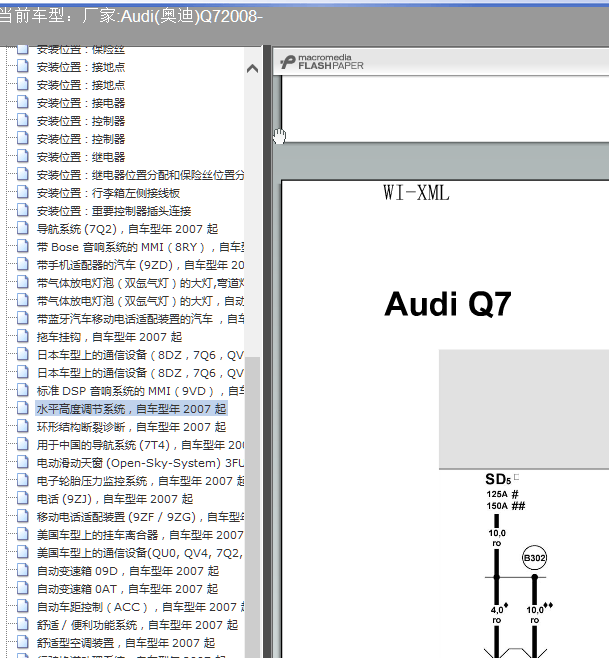Open 安装位置：接电器 entry
The height and width of the screenshot is (658, 609).
[81, 103]
